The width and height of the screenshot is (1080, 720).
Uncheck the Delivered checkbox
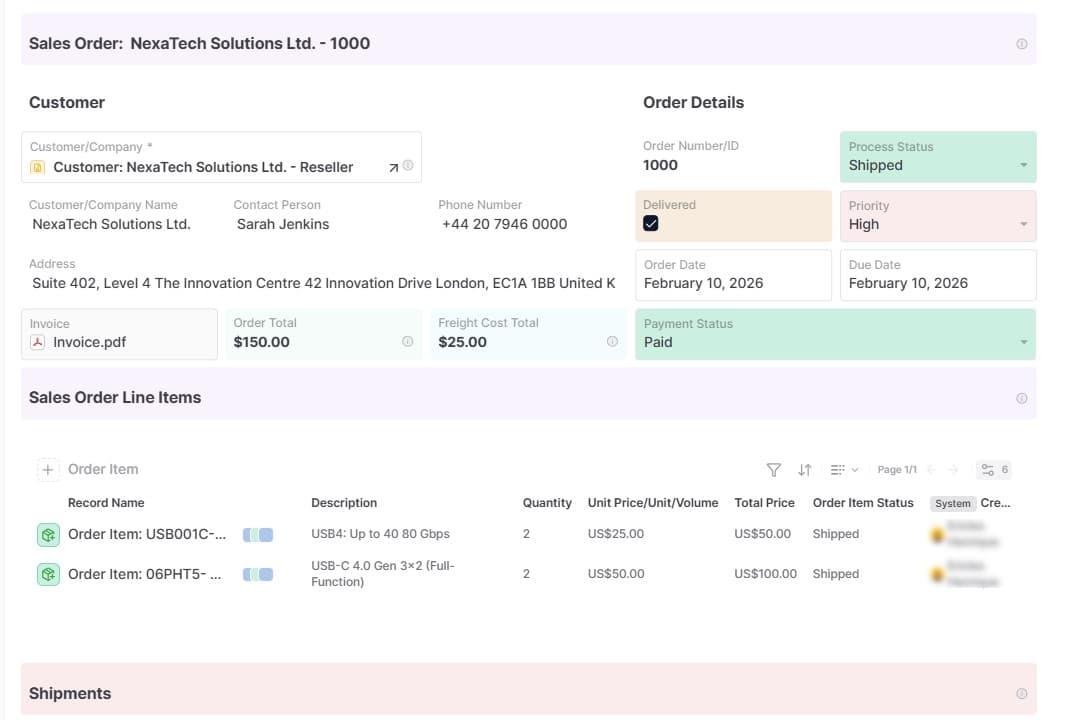651,224
